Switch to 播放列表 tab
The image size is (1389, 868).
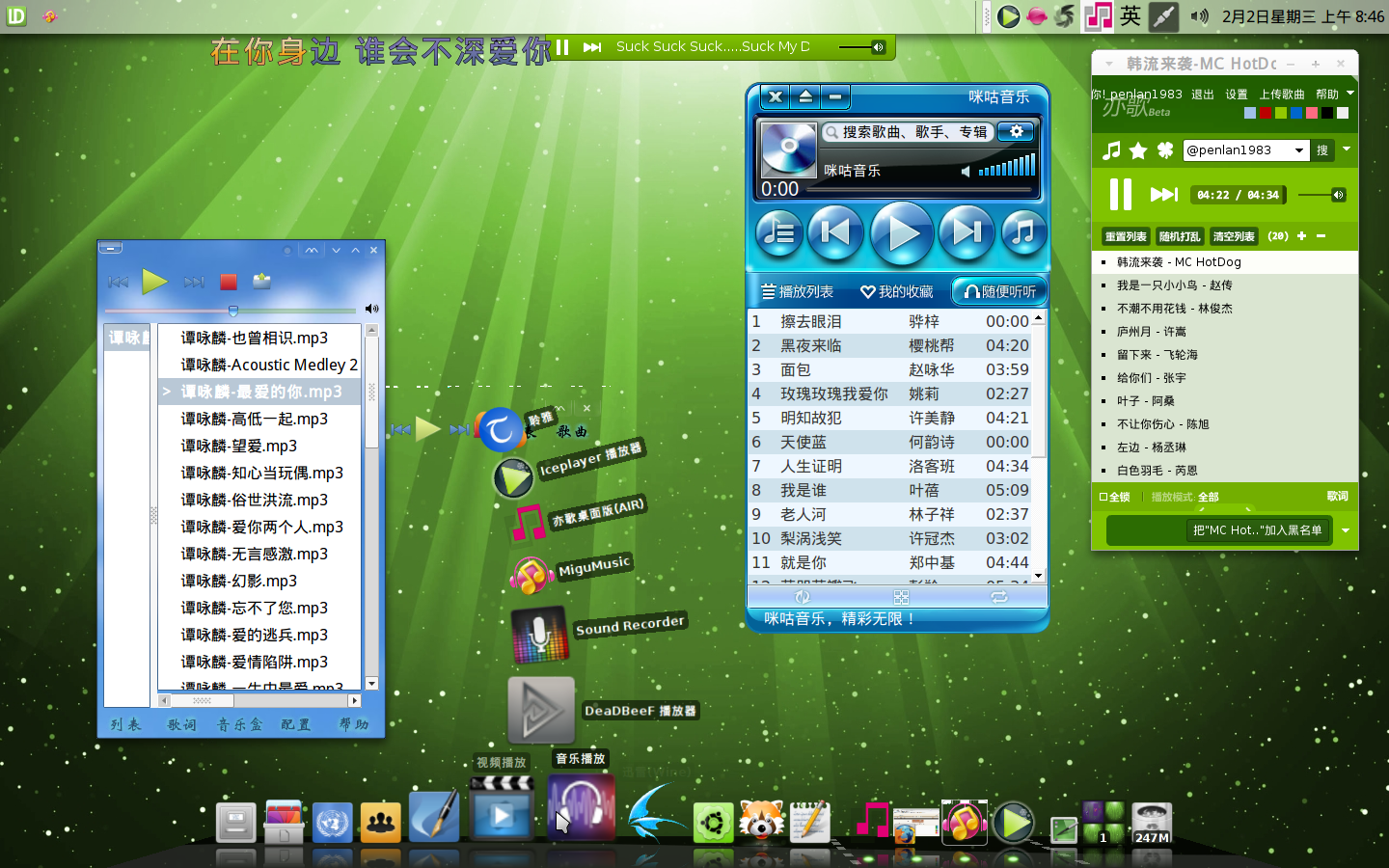(x=798, y=291)
